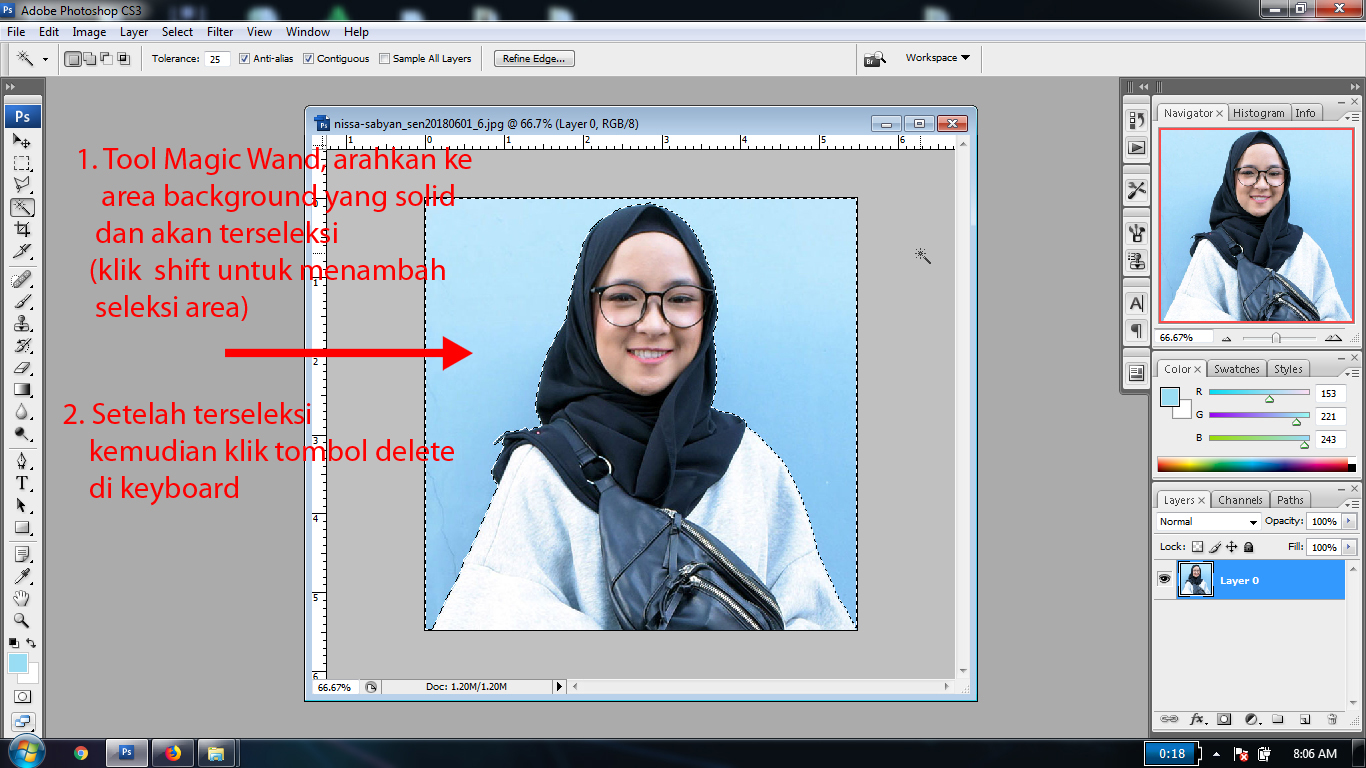Select the Horizontal Type tool
This screenshot has width=1366, height=768.
point(22,483)
